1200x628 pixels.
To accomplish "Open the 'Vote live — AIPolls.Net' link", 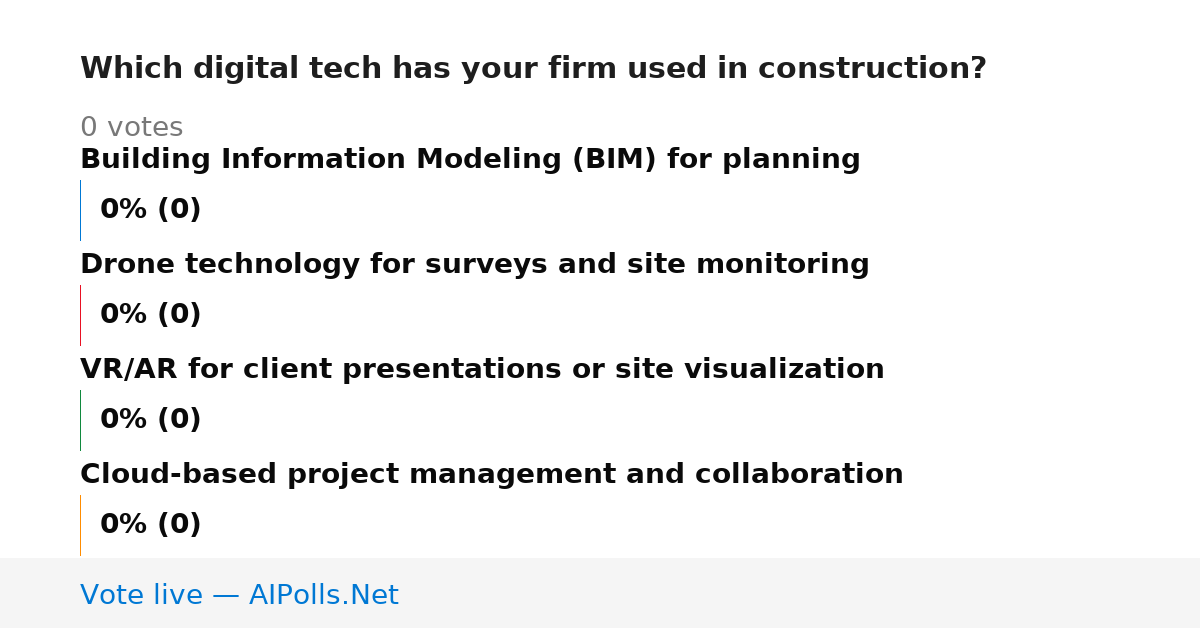I will coord(239,596).
